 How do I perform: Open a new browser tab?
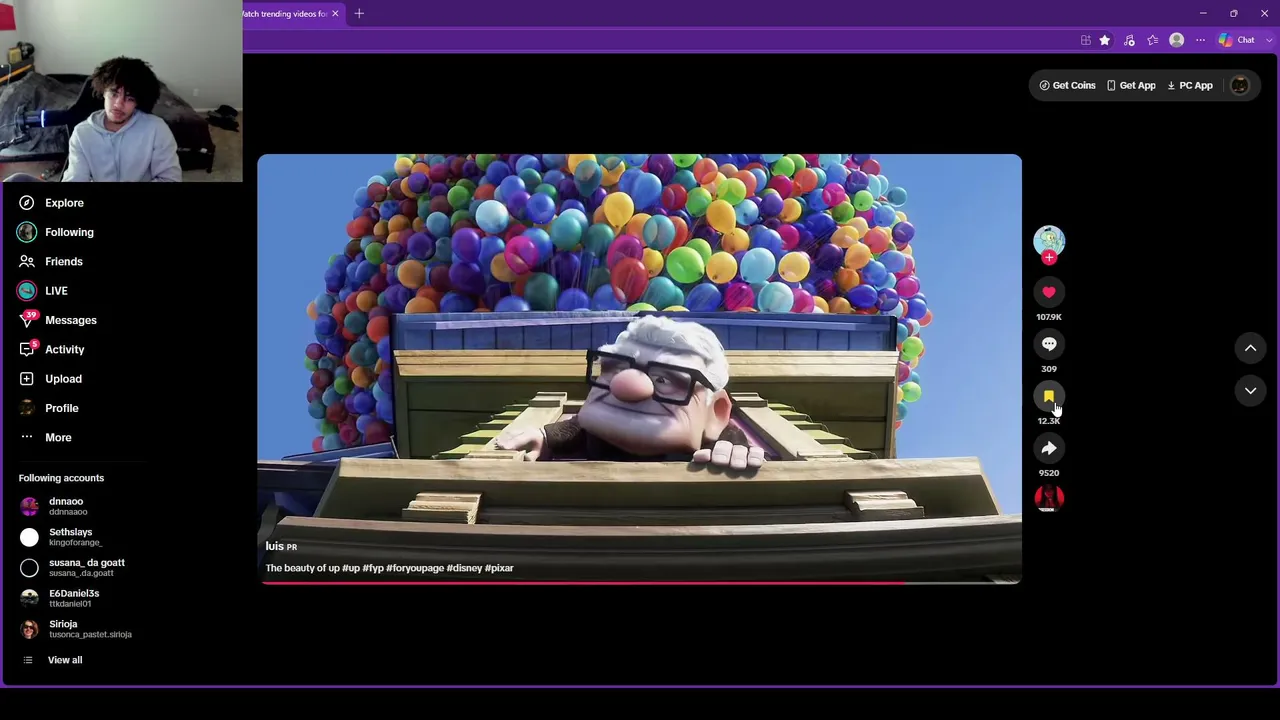359,14
